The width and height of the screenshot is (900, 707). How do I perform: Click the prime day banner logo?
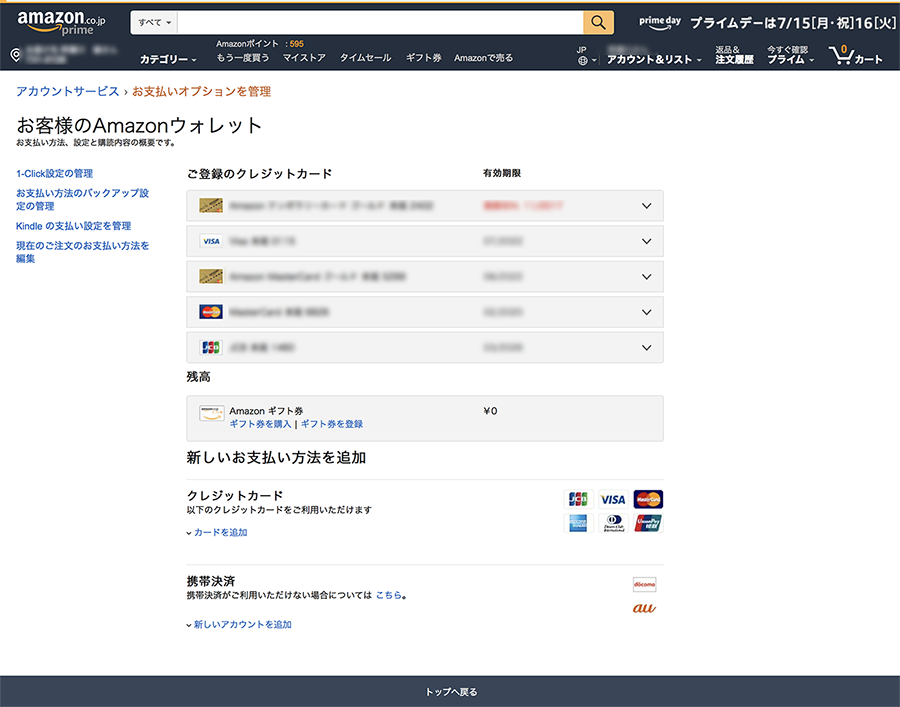660,22
